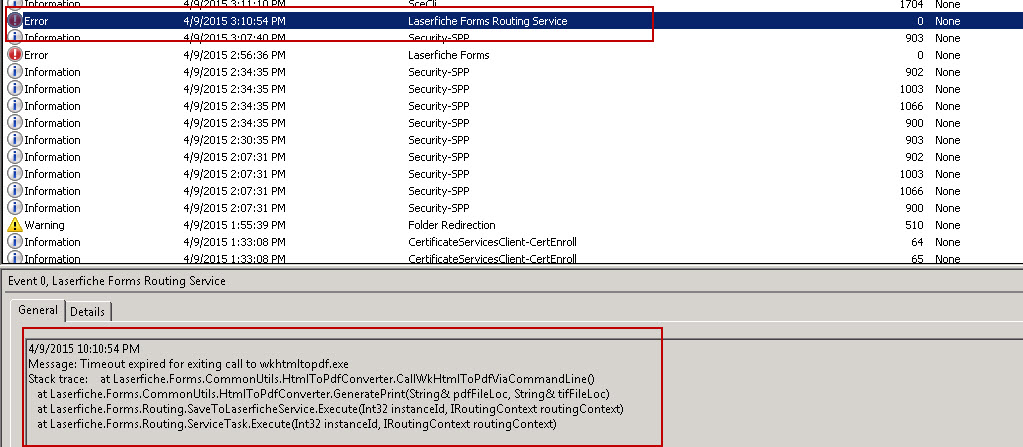
Task: Select the 'Laserfiche Forms' source at 2:56:36 PM
Action: click(448, 55)
